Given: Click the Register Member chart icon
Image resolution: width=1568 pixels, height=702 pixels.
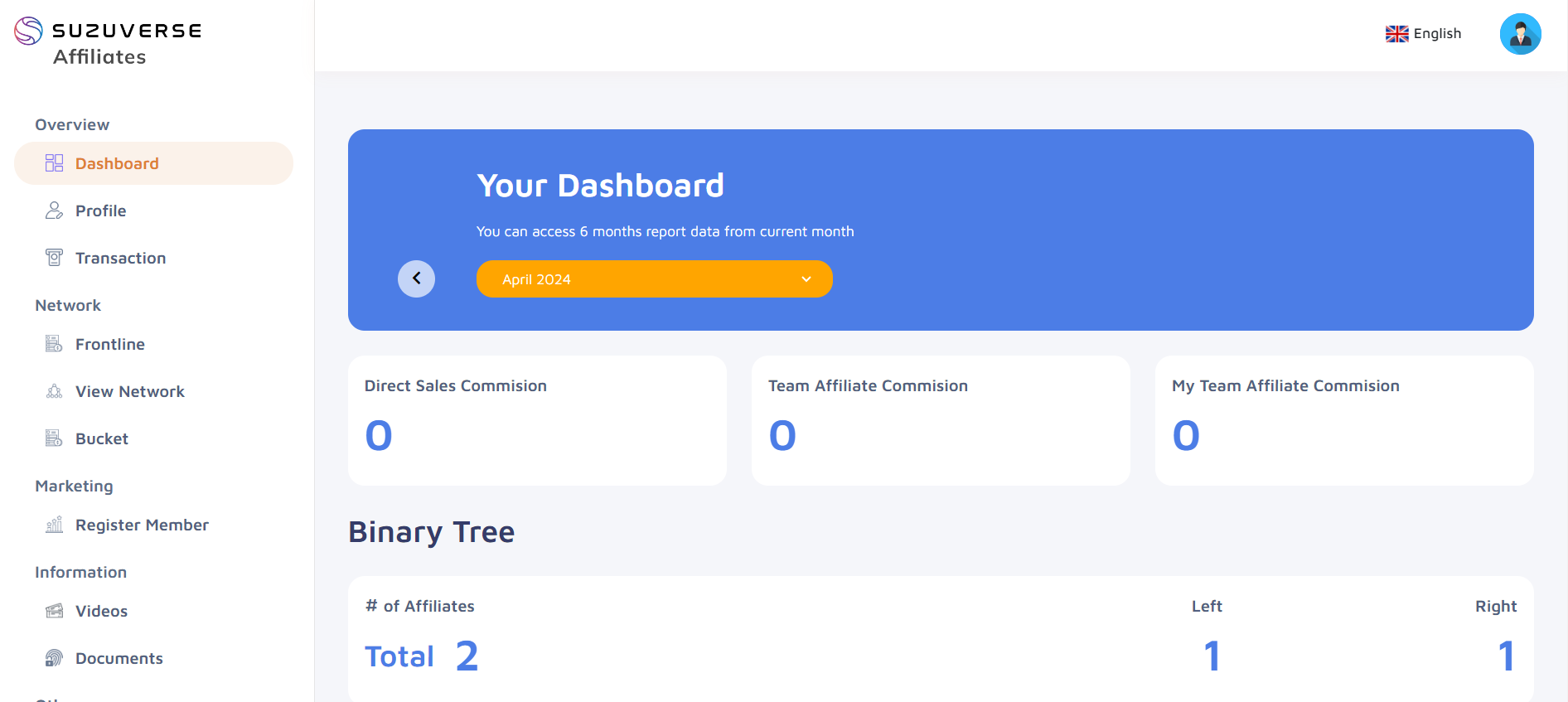Looking at the screenshot, I should [x=54, y=525].
